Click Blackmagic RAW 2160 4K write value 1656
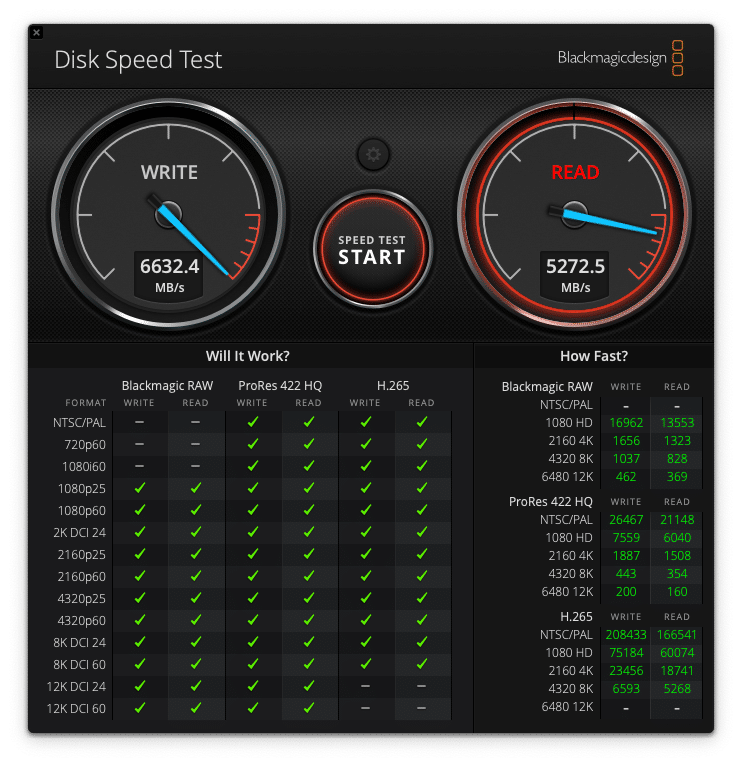 pos(626,441)
